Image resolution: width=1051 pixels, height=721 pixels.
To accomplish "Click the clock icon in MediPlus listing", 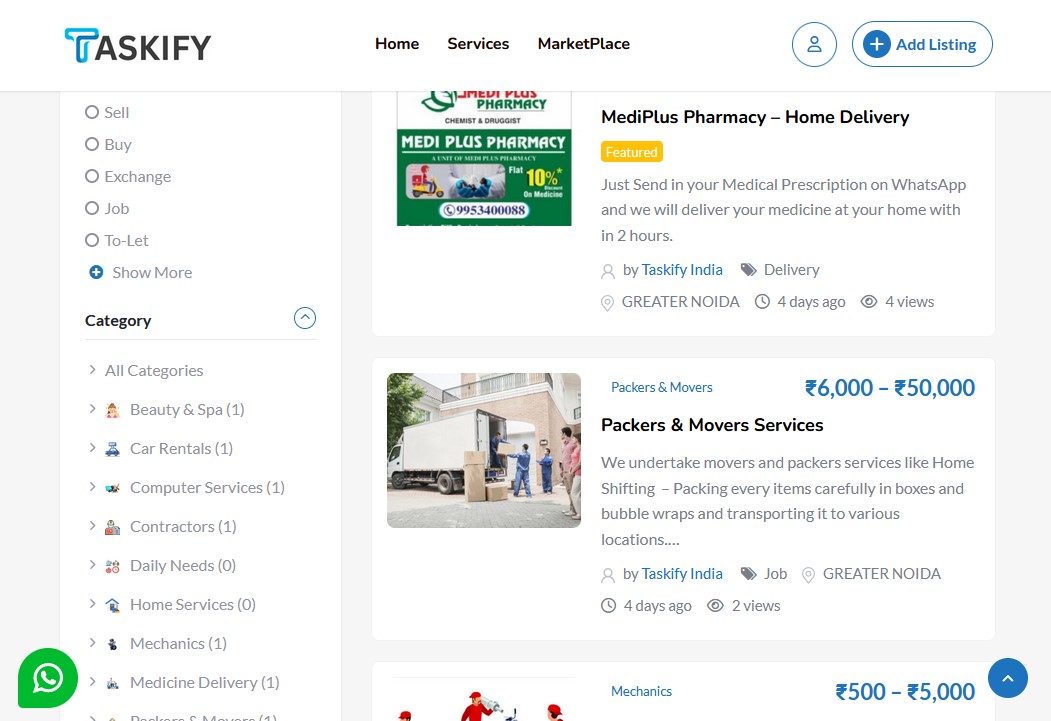I will click(x=762, y=302).
